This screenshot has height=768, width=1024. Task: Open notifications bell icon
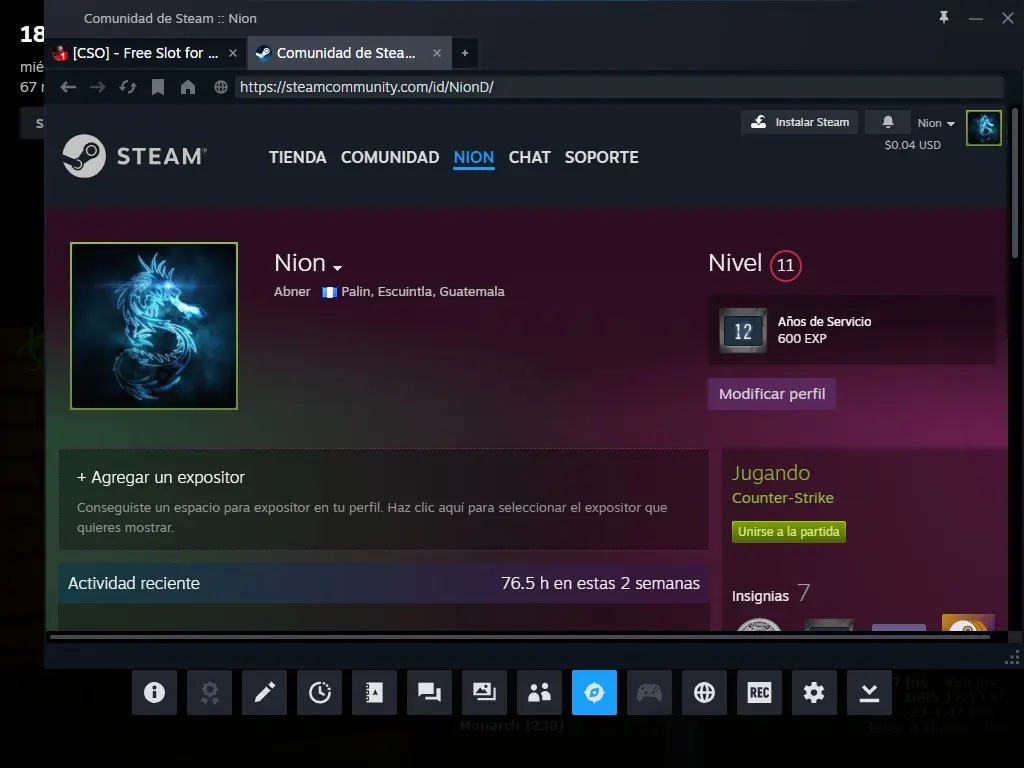tap(888, 122)
